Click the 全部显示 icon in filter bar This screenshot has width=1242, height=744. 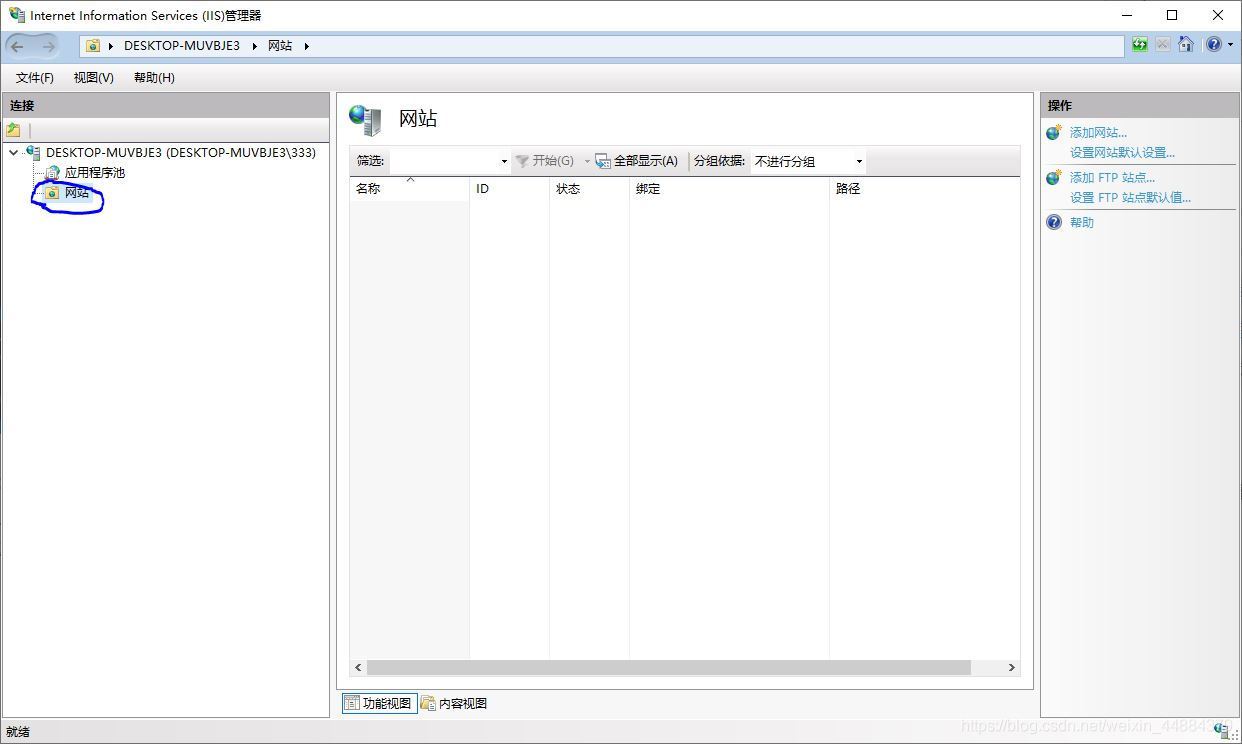coord(603,161)
